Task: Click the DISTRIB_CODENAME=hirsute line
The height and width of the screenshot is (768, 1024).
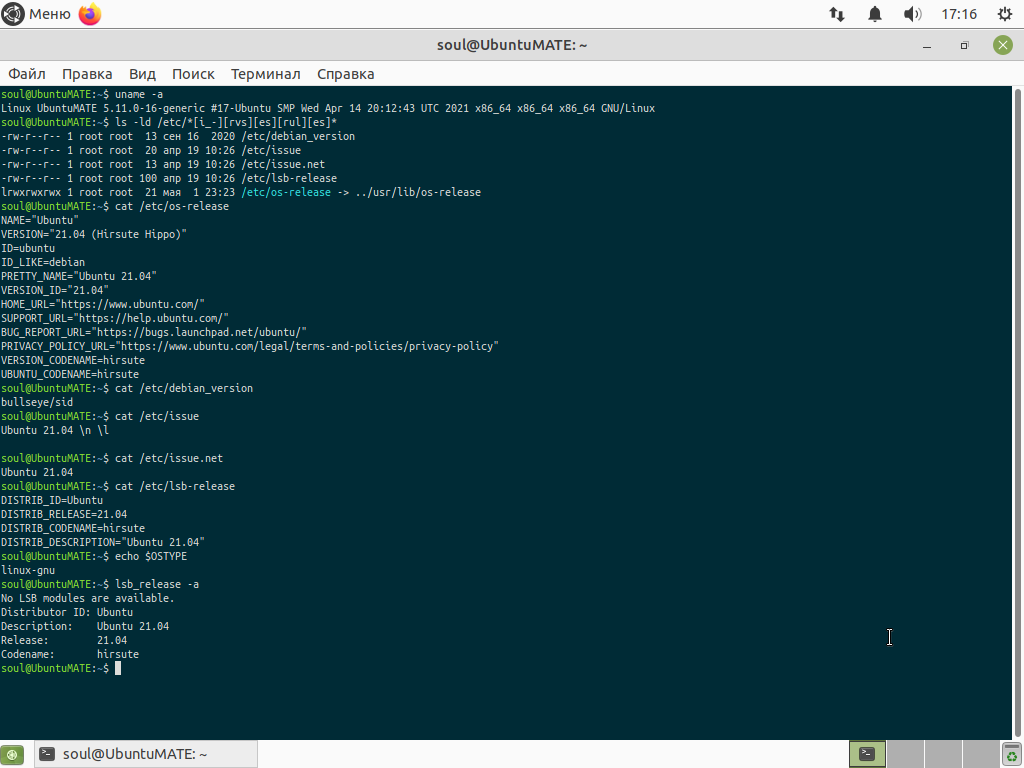Action: pos(72,528)
